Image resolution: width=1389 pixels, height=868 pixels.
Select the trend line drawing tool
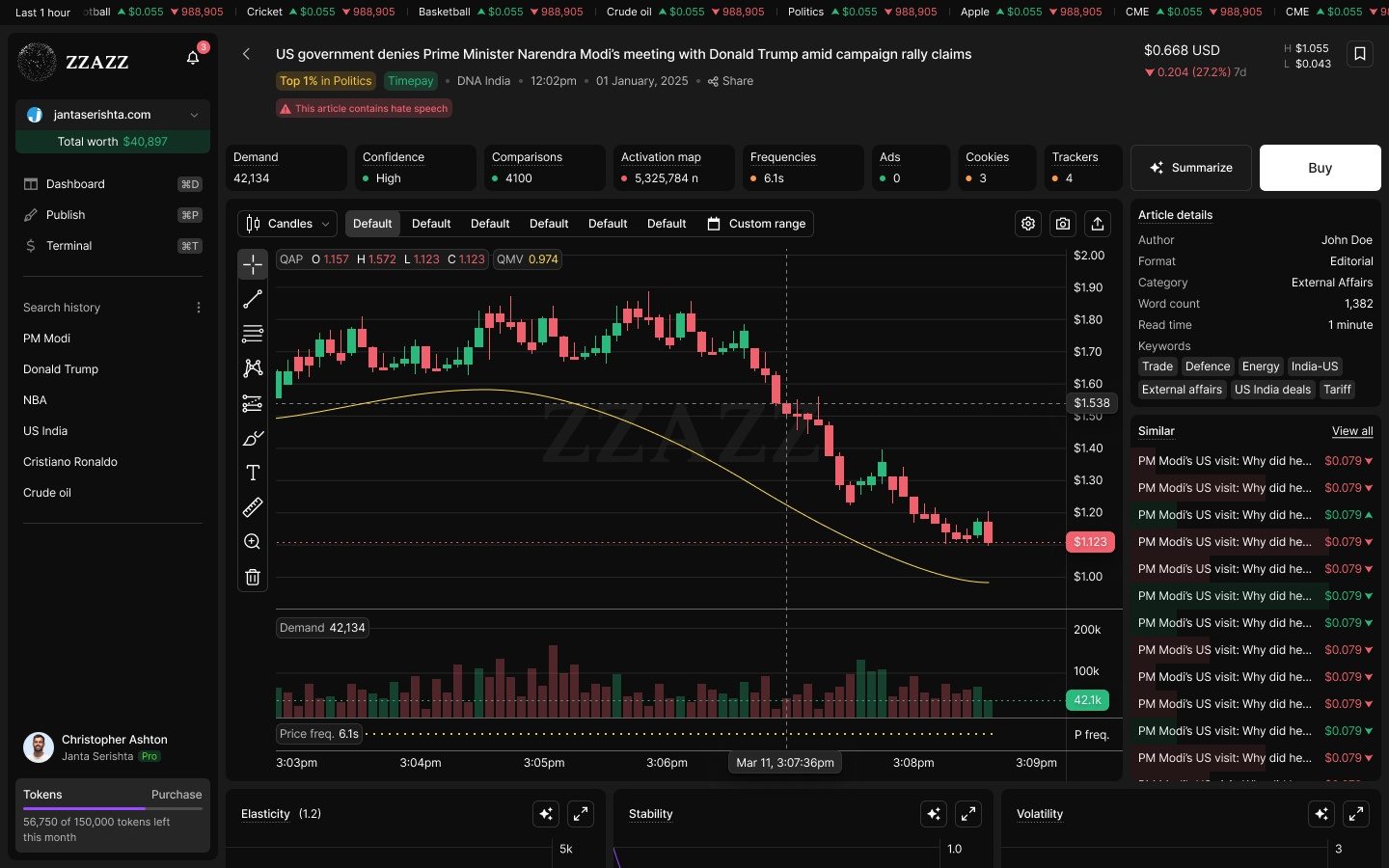(x=253, y=299)
